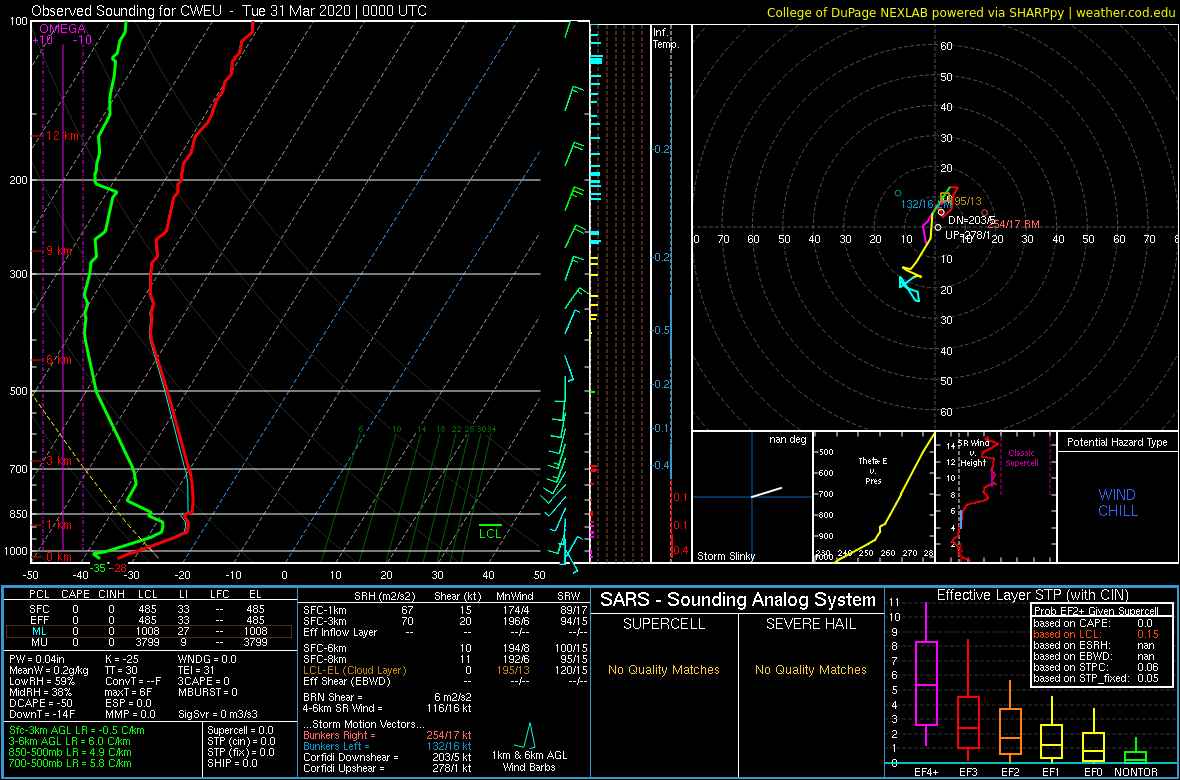Click the Supercell = 0.0 composite value
This screenshot has width=1180, height=780.
coord(241,730)
